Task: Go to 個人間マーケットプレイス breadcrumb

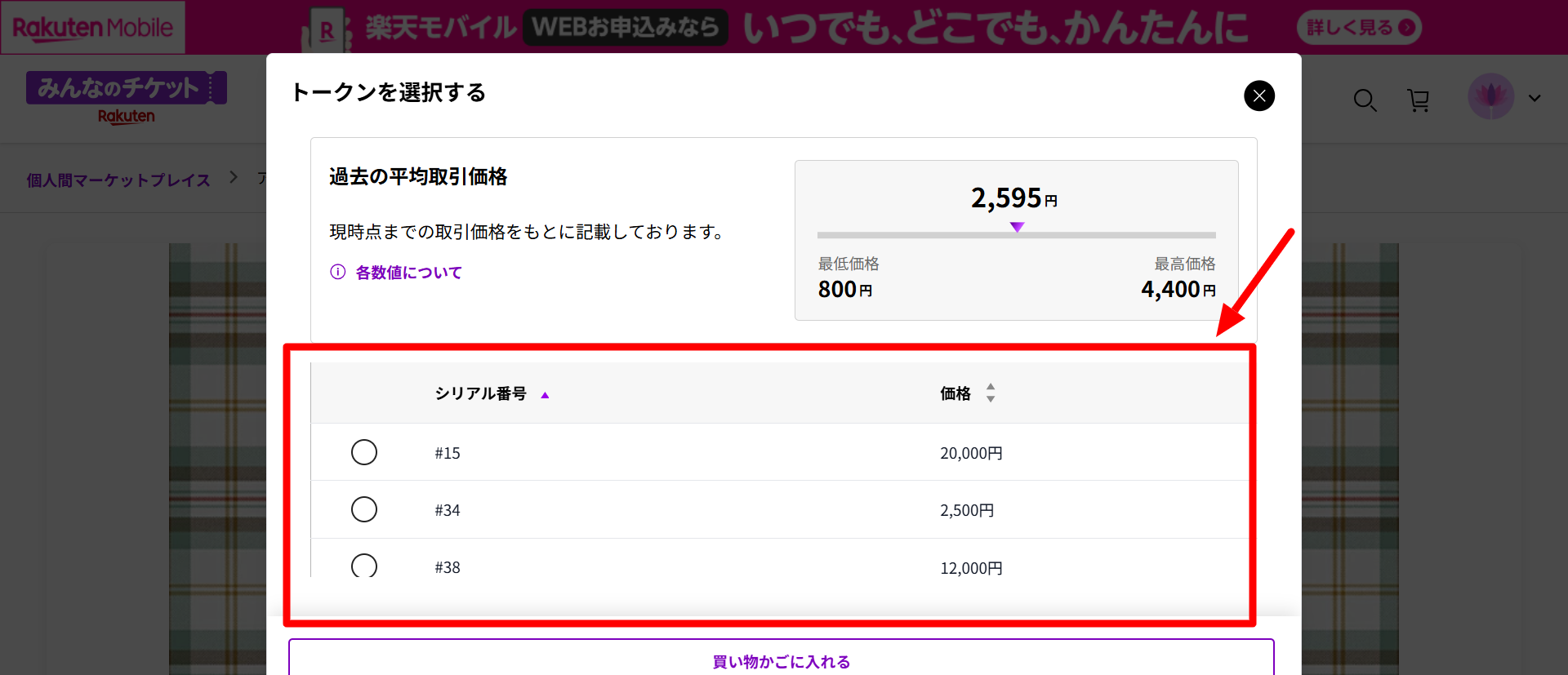Action: [118, 180]
